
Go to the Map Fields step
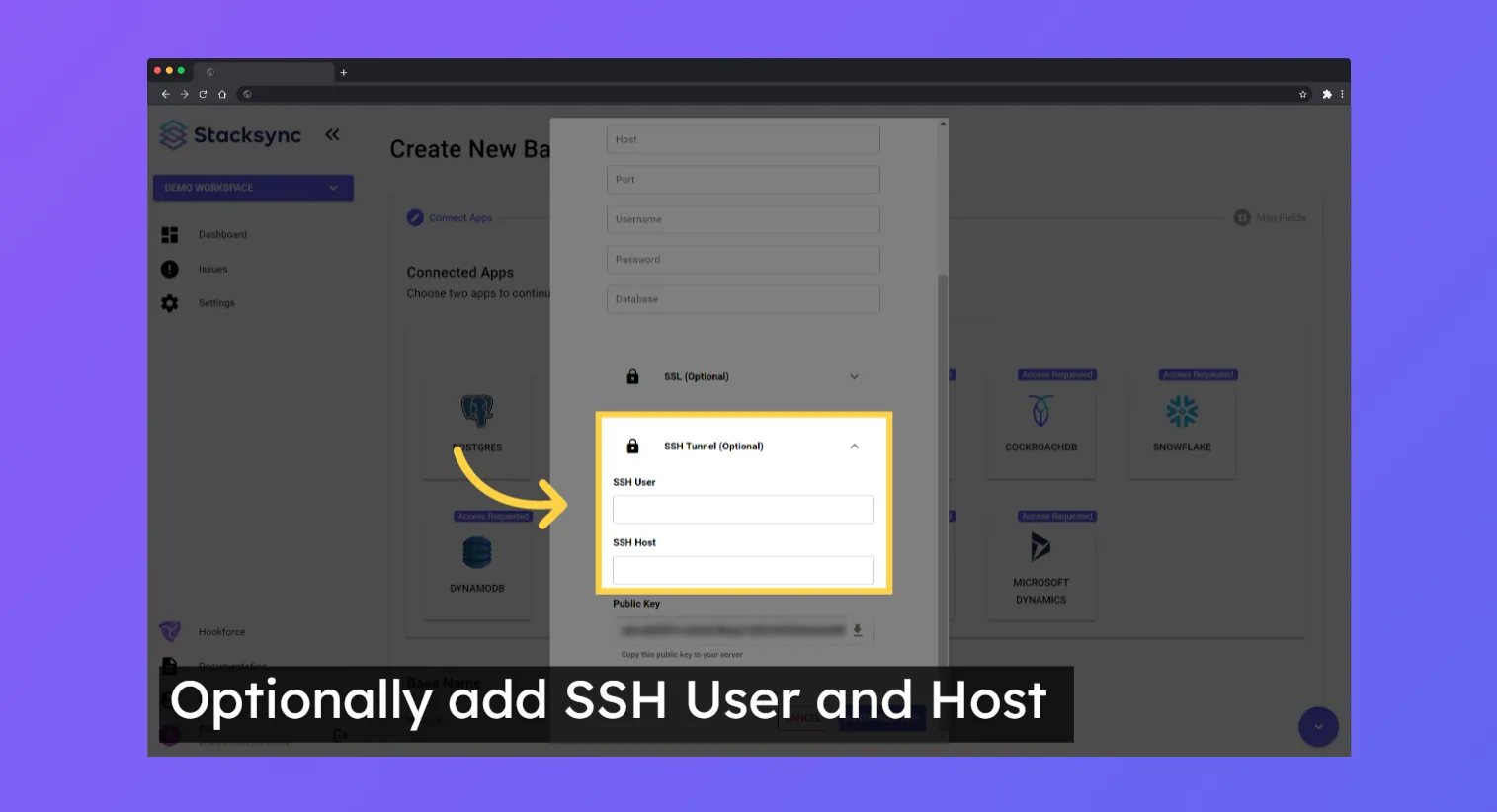(x=1270, y=218)
